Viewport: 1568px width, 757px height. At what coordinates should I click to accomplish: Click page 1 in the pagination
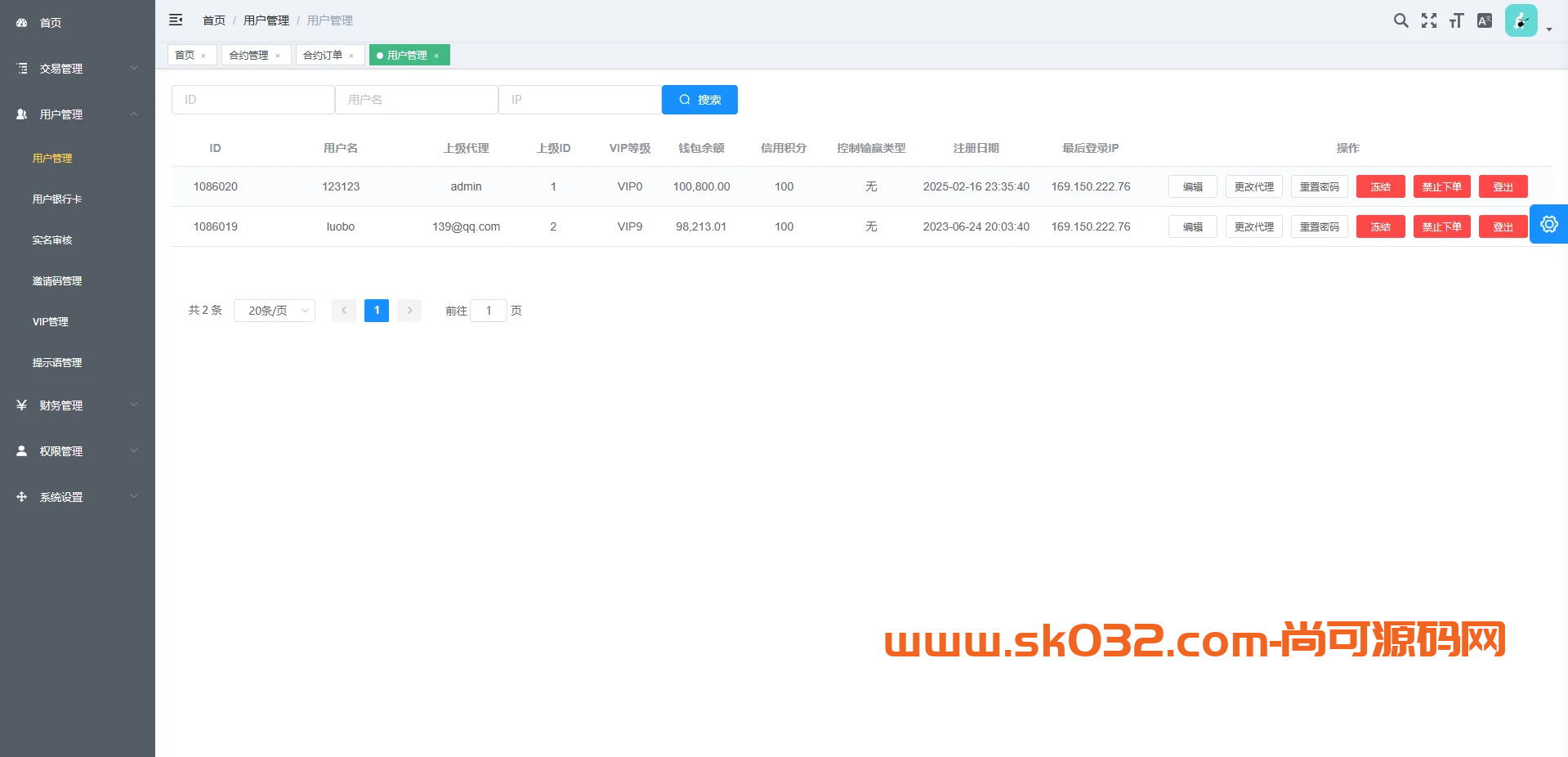[x=376, y=311]
